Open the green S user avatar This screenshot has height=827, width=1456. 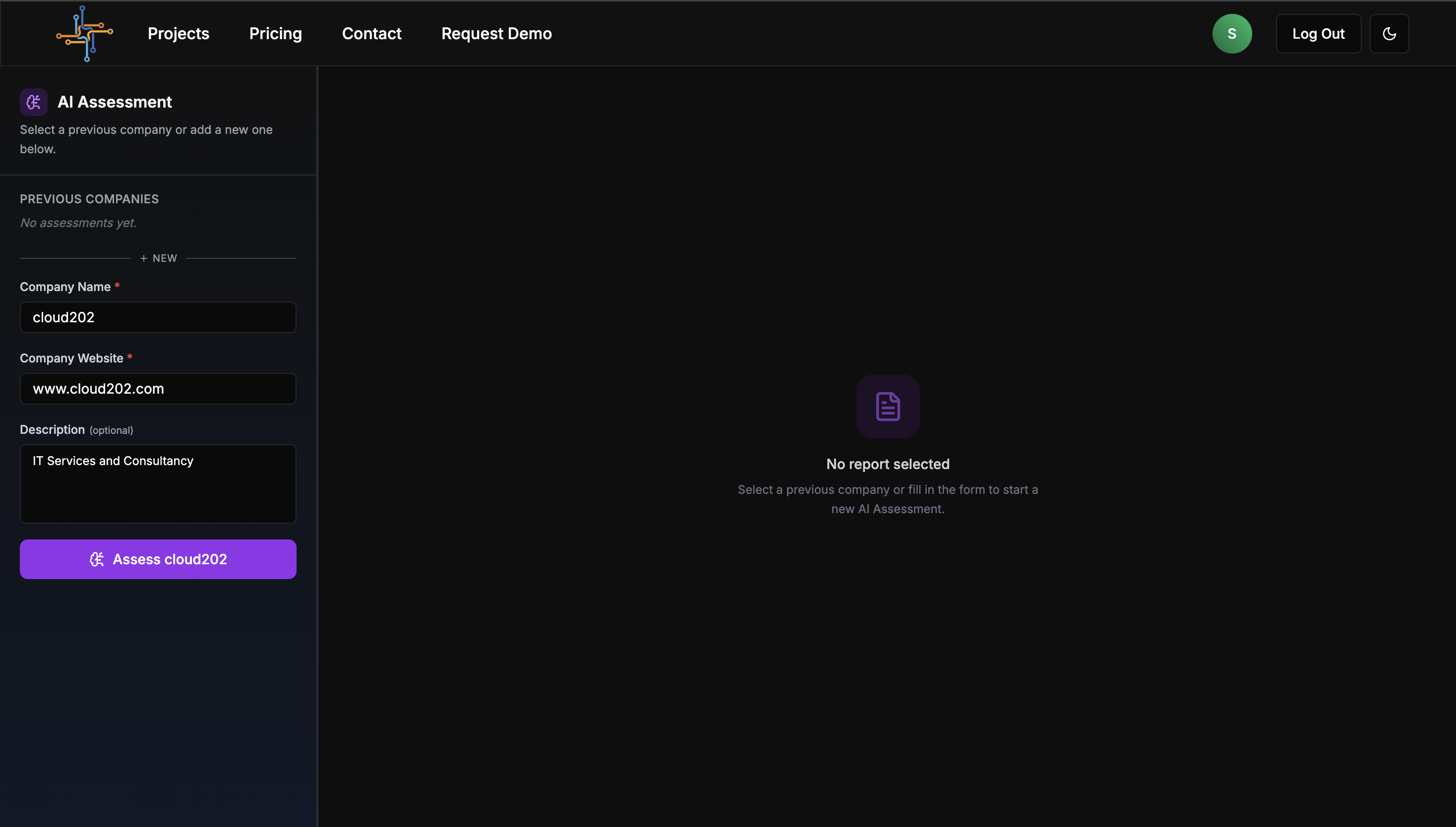(x=1232, y=34)
